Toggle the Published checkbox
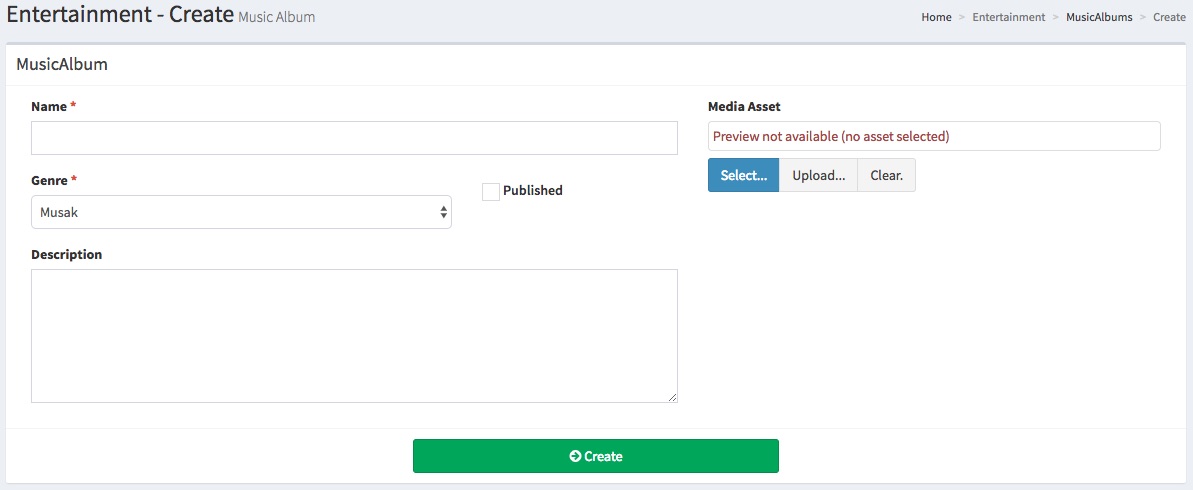The height and width of the screenshot is (490, 1193). 491,191
